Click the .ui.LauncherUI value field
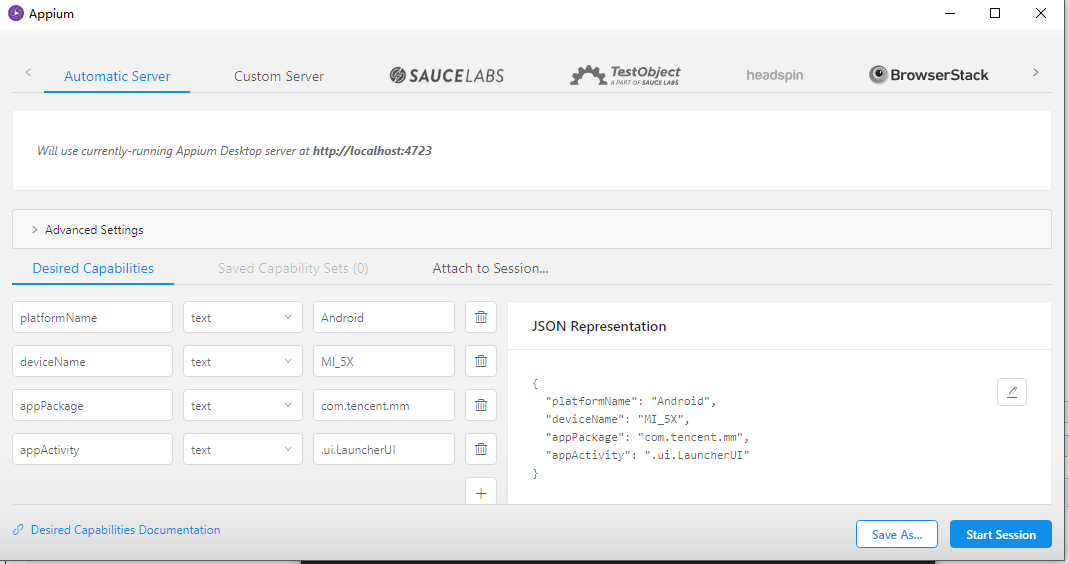 384,449
